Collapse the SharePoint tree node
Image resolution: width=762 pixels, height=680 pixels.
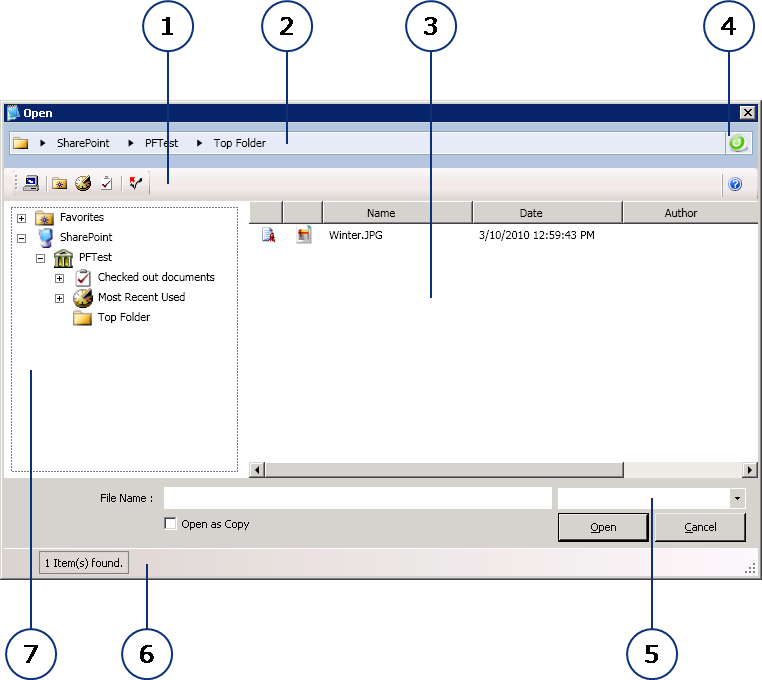pyautogui.click(x=21, y=238)
